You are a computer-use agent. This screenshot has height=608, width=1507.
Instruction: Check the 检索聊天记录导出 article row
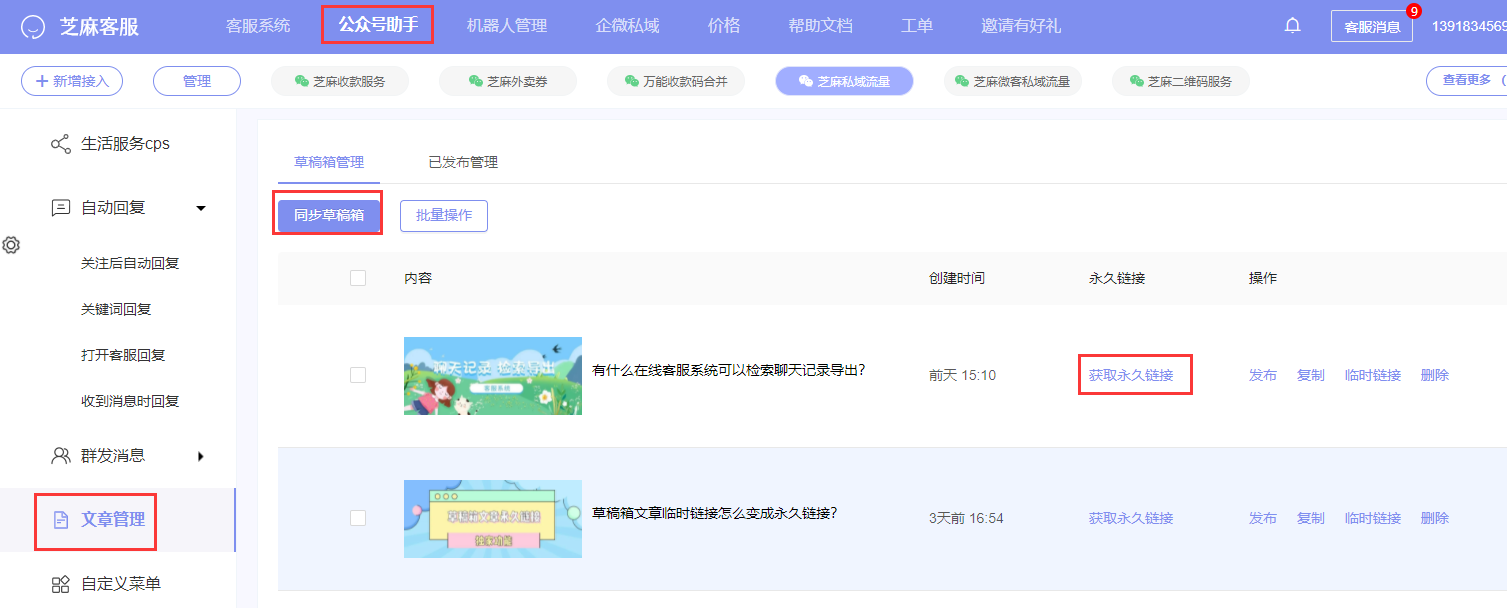358,375
